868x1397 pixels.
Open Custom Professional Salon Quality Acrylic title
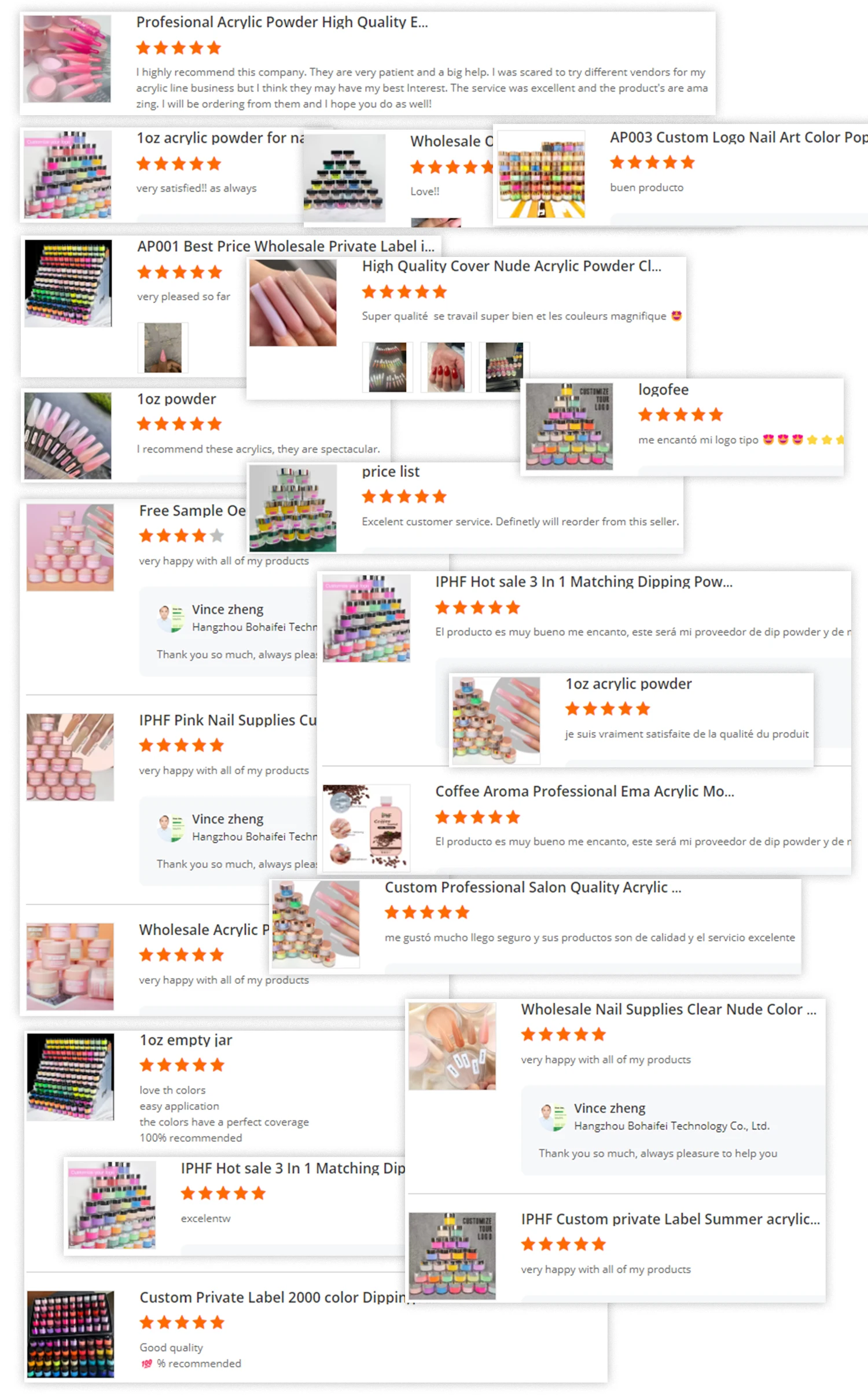click(x=533, y=888)
